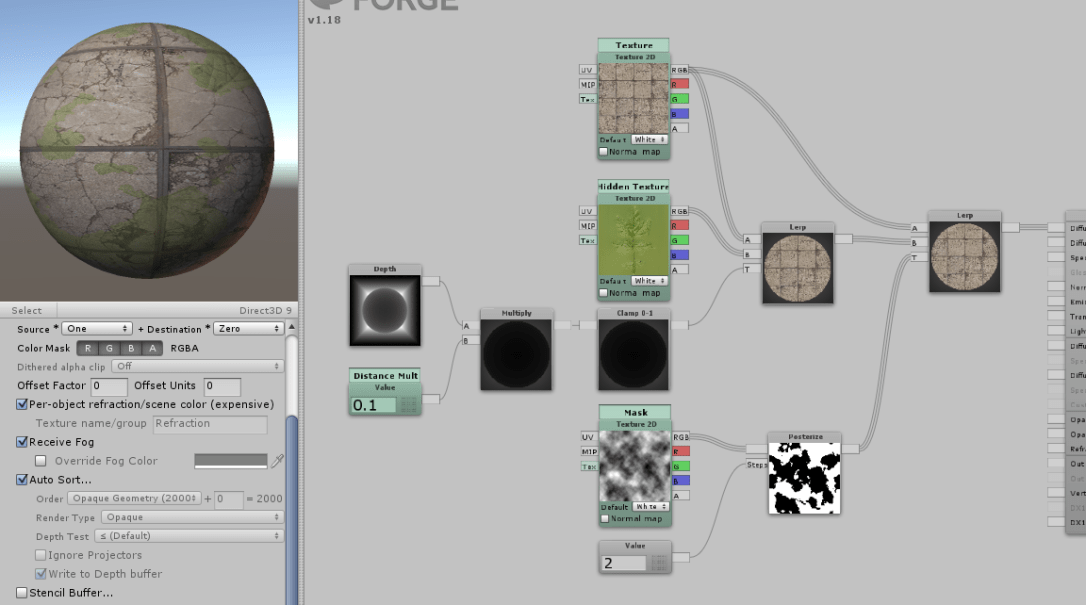
Task: Click the green G output of Hidden Texture node
Action: coord(680,240)
